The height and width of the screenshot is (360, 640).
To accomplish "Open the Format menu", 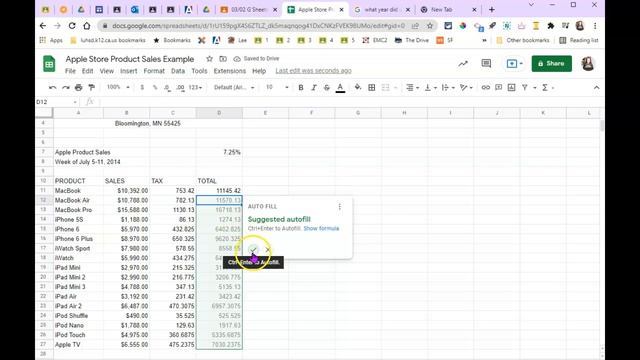I will [x=154, y=71].
